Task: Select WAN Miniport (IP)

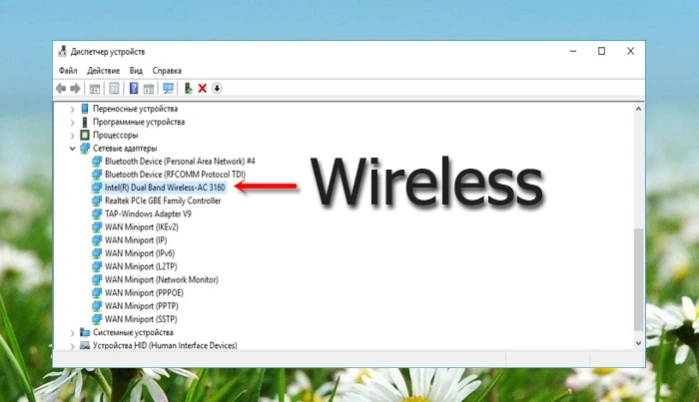Action: point(136,240)
